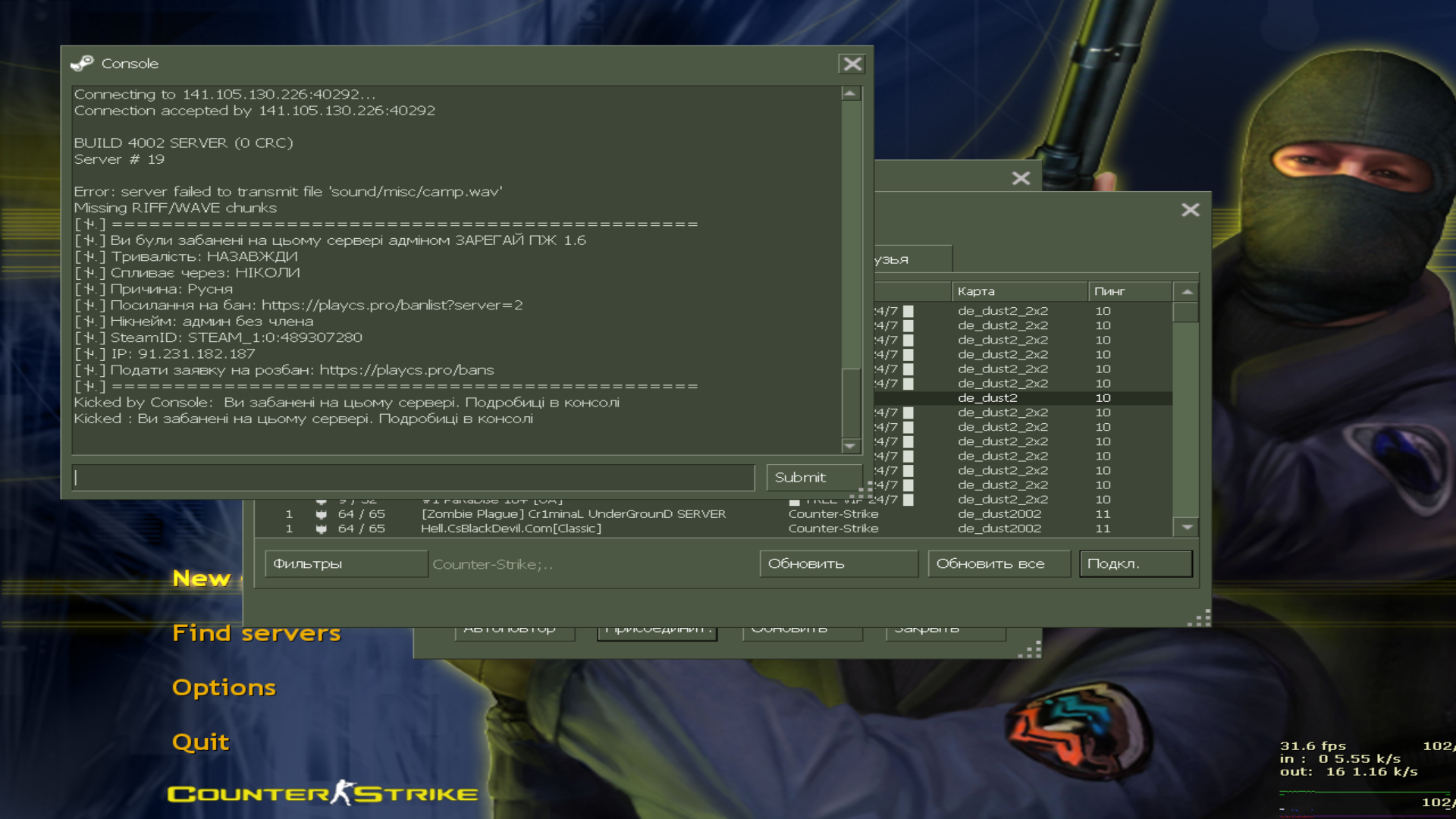Click the Console window resize grip
Viewport: 1456px width, 819px height.
pyautogui.click(x=861, y=491)
